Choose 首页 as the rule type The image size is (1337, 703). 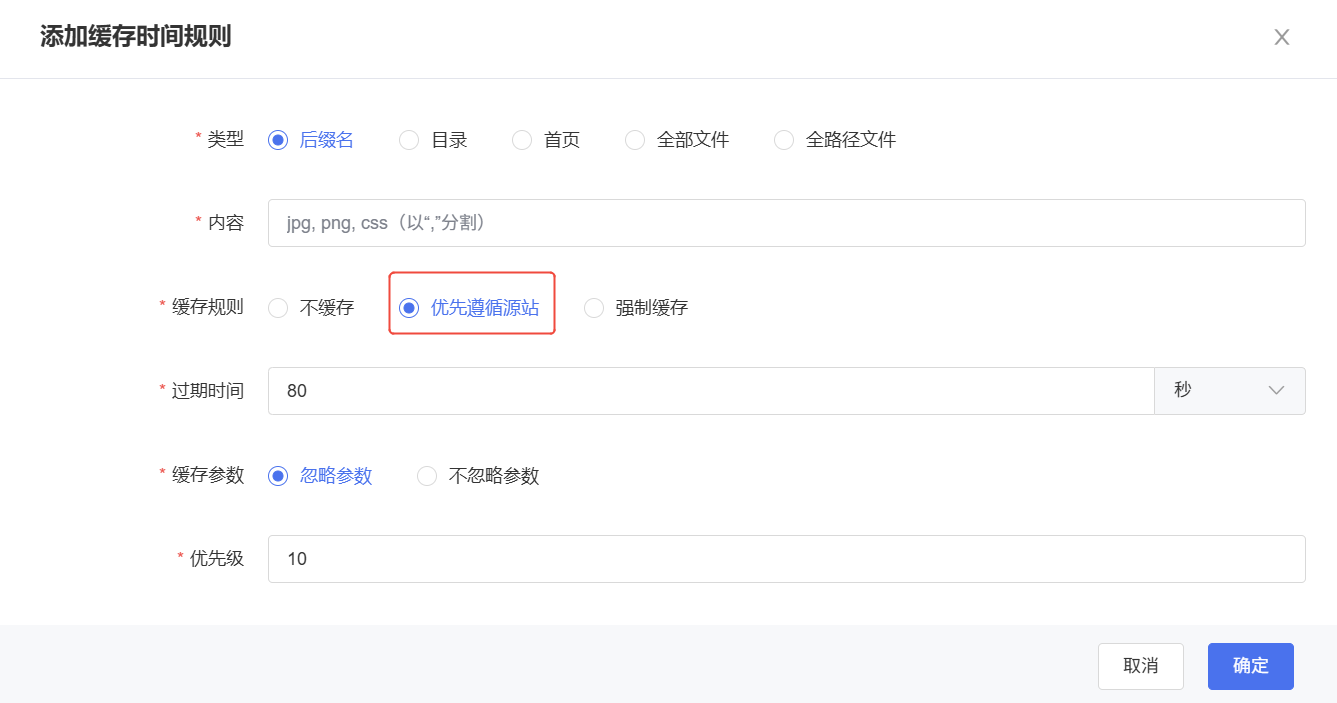point(522,140)
